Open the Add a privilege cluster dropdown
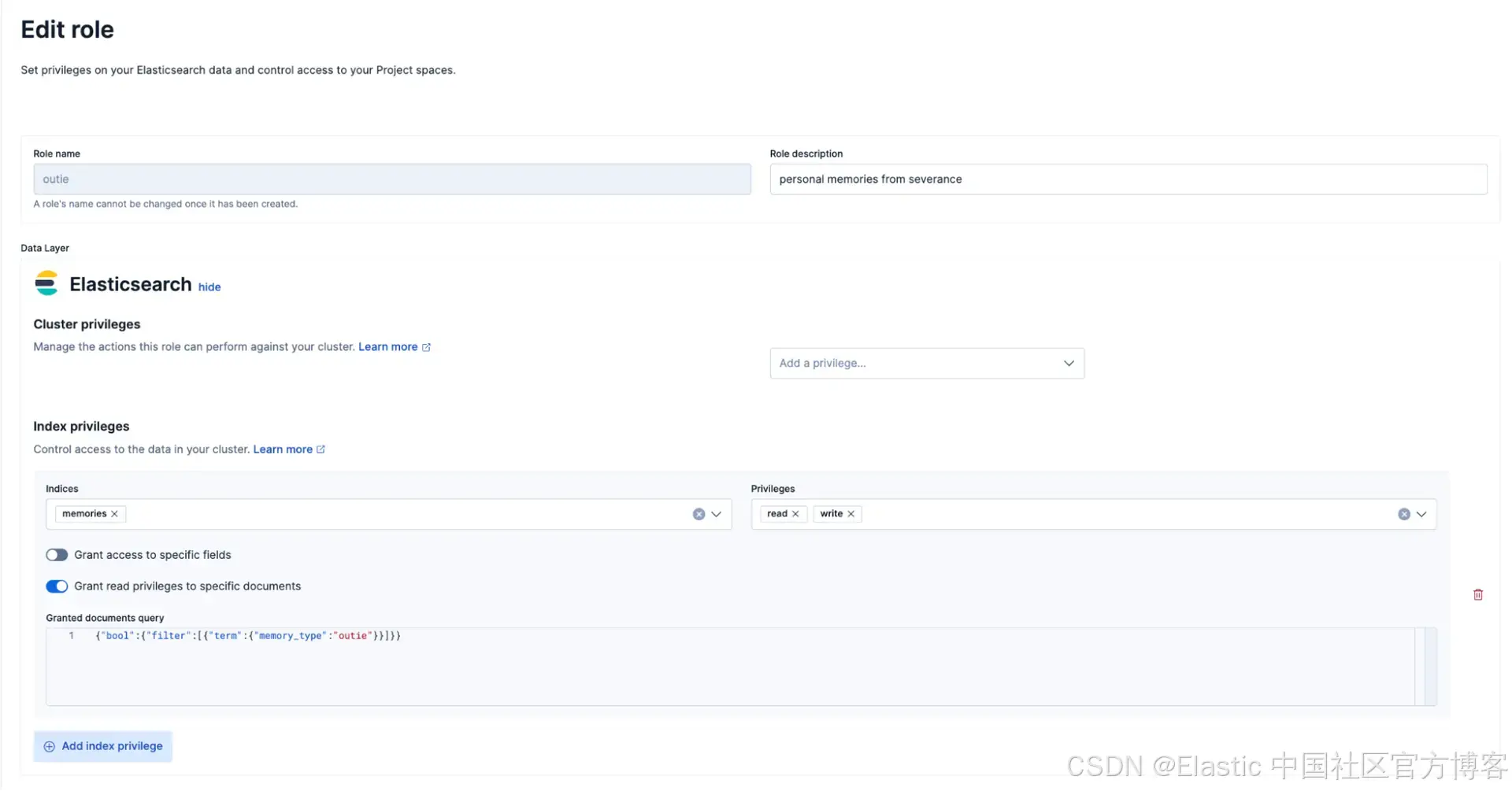The width and height of the screenshot is (1512, 791). click(927, 364)
